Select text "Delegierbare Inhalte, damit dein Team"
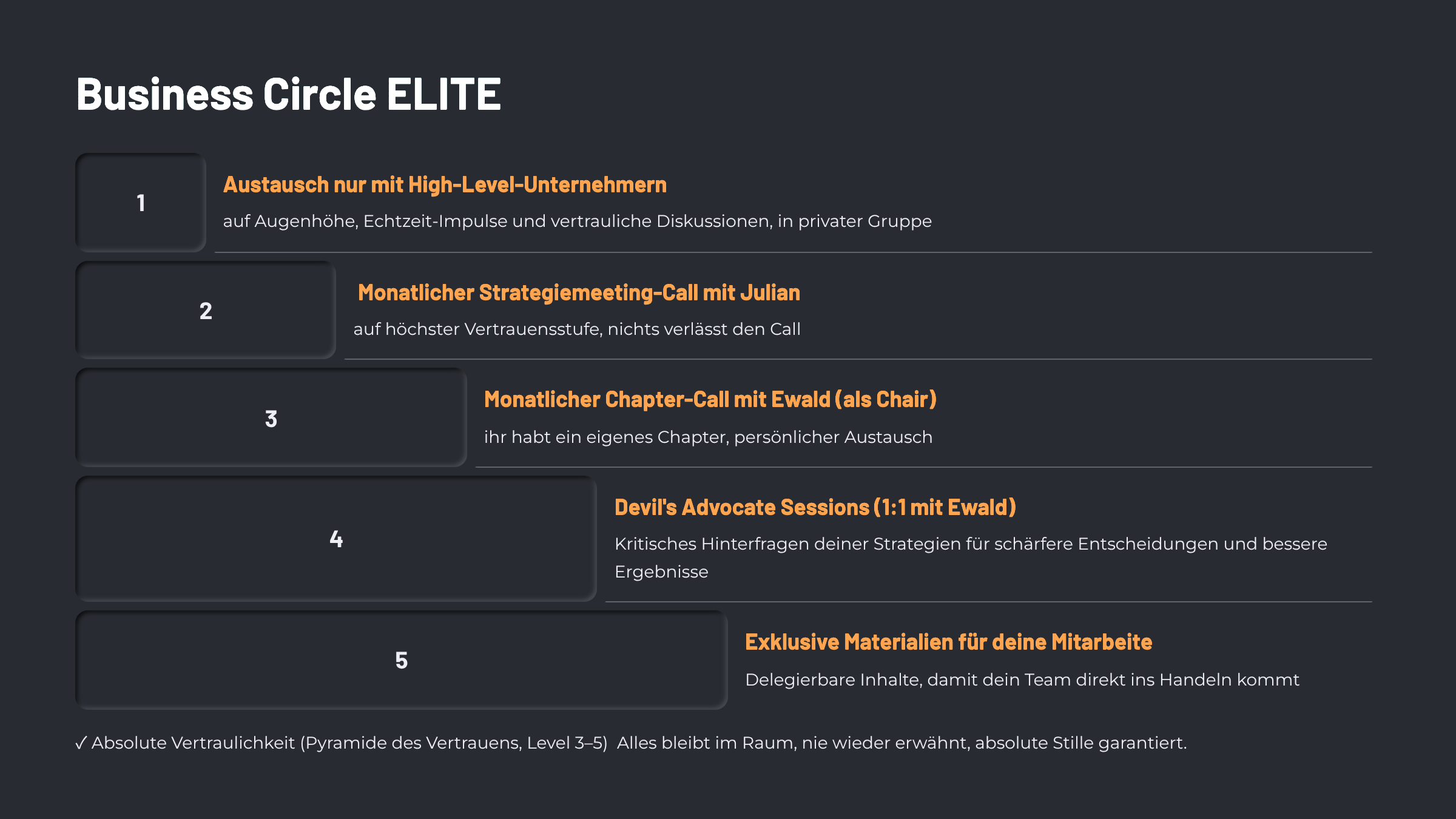 [x=1022, y=679]
